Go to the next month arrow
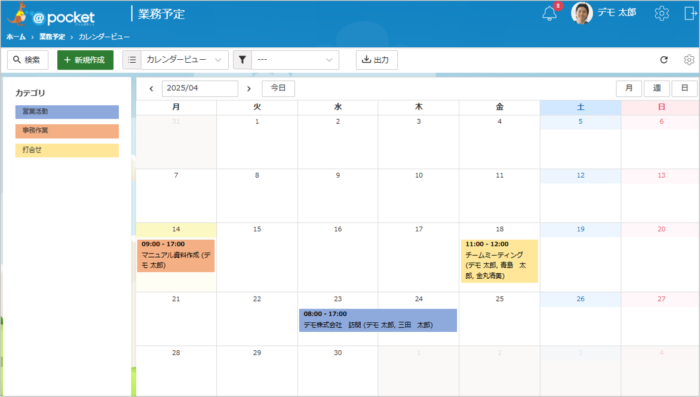Screen dimensions: 700x397 249,88
